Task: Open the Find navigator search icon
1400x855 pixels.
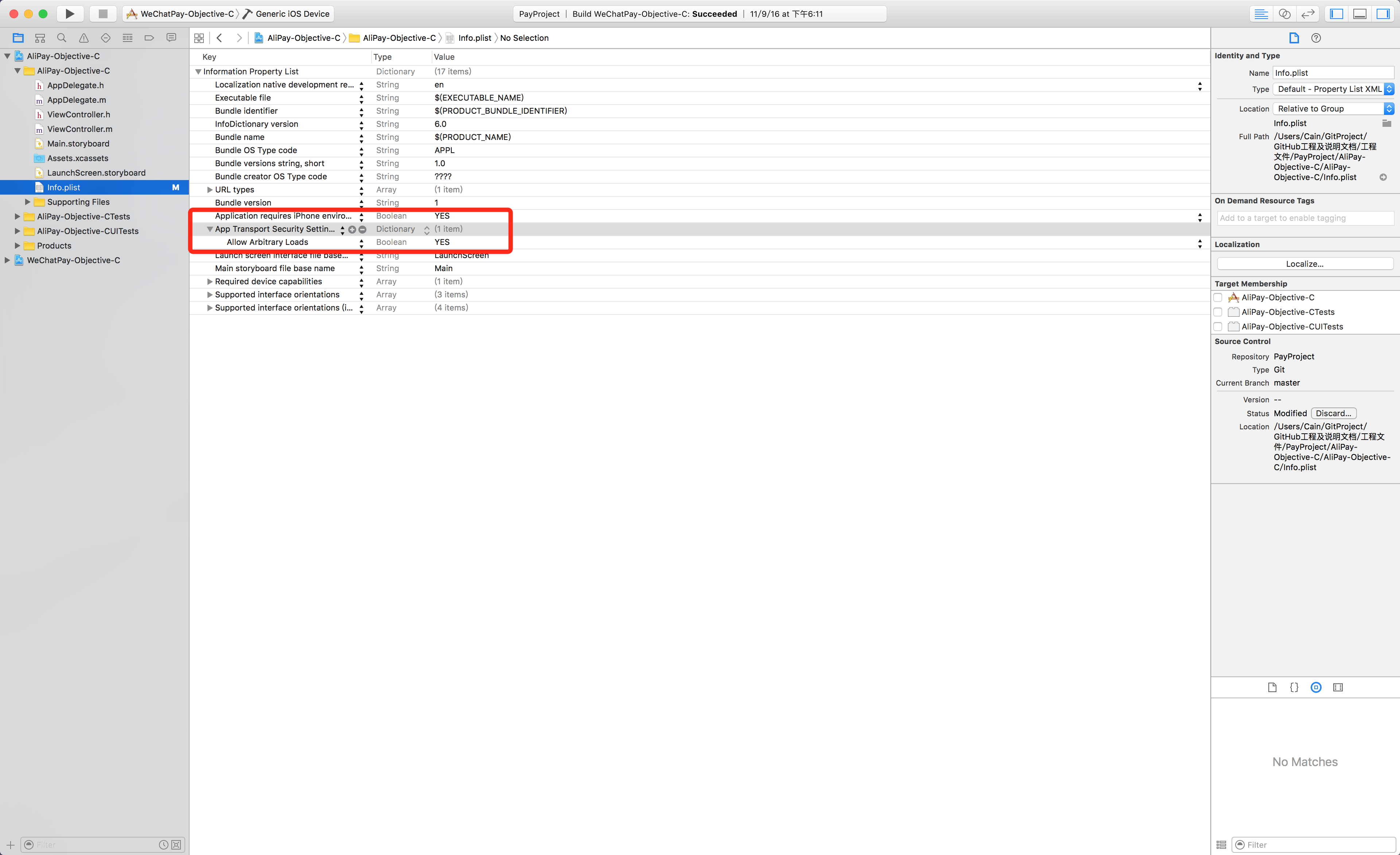Action: click(61, 38)
